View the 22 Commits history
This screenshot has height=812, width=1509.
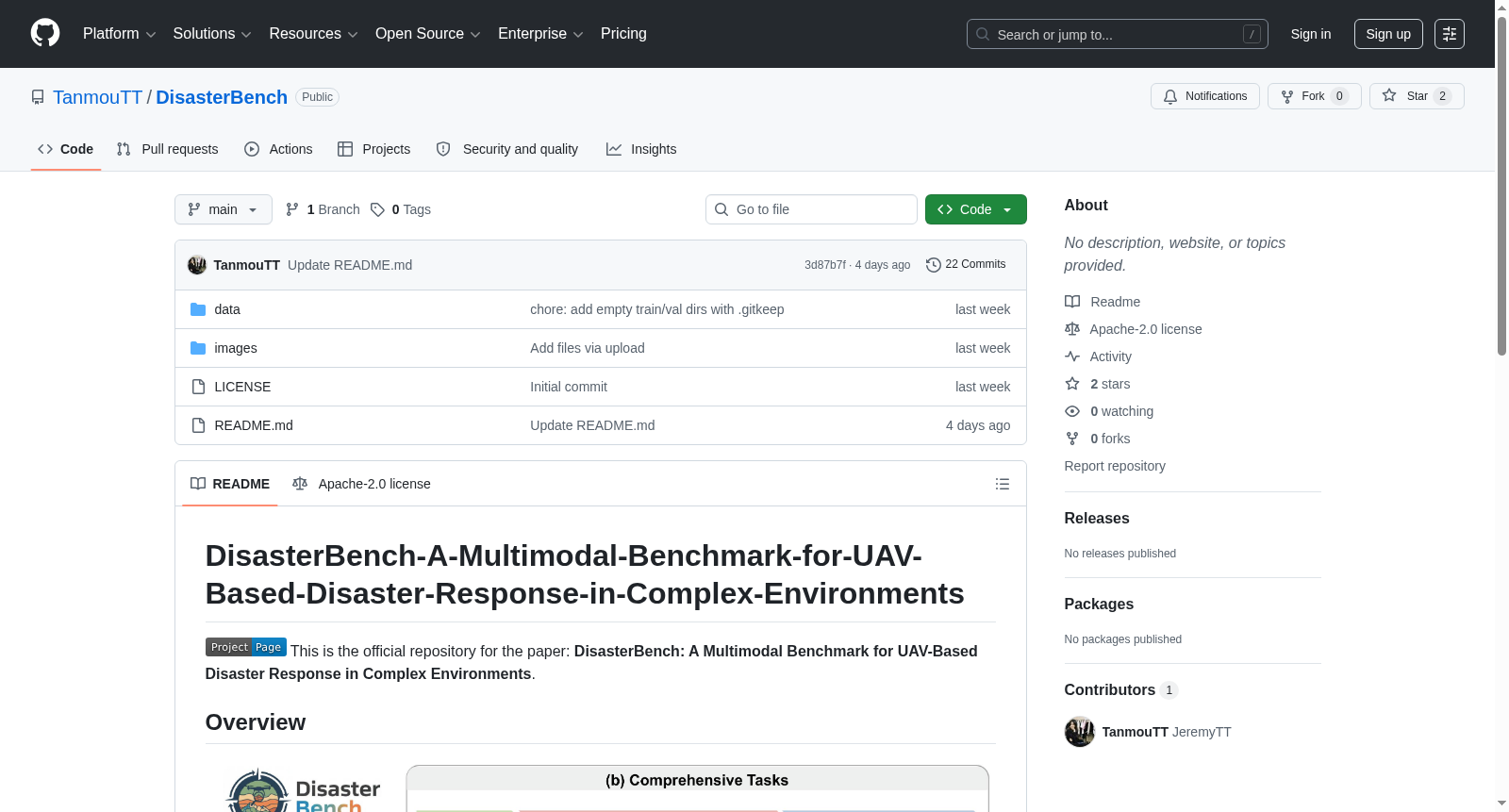tap(967, 265)
